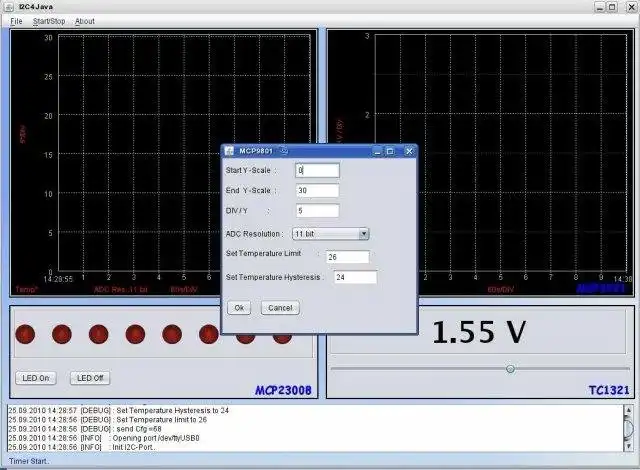Click the MCP23008 panel label

283,390
